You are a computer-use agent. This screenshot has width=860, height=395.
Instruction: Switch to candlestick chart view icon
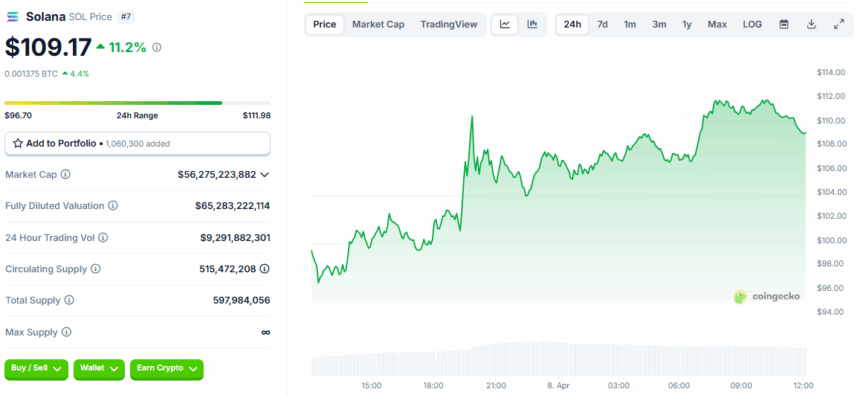tap(532, 24)
